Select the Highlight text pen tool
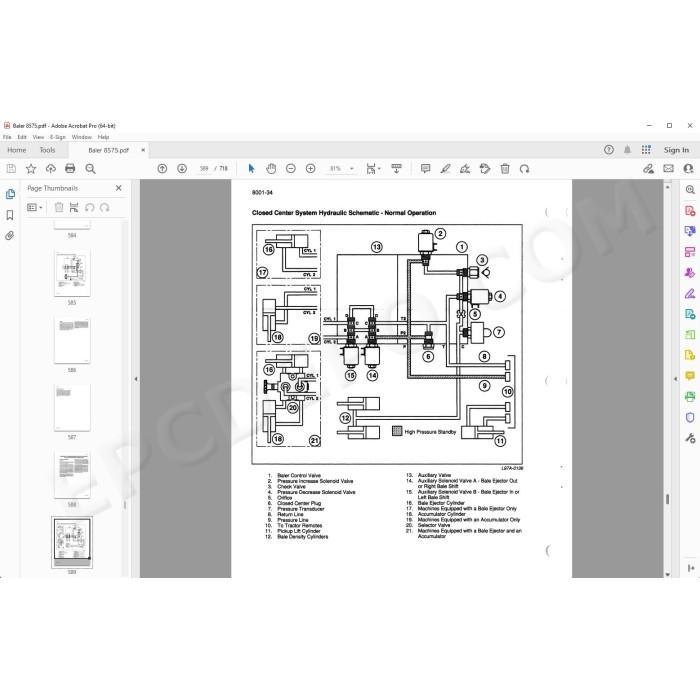This screenshot has width=700, height=700. tap(445, 169)
